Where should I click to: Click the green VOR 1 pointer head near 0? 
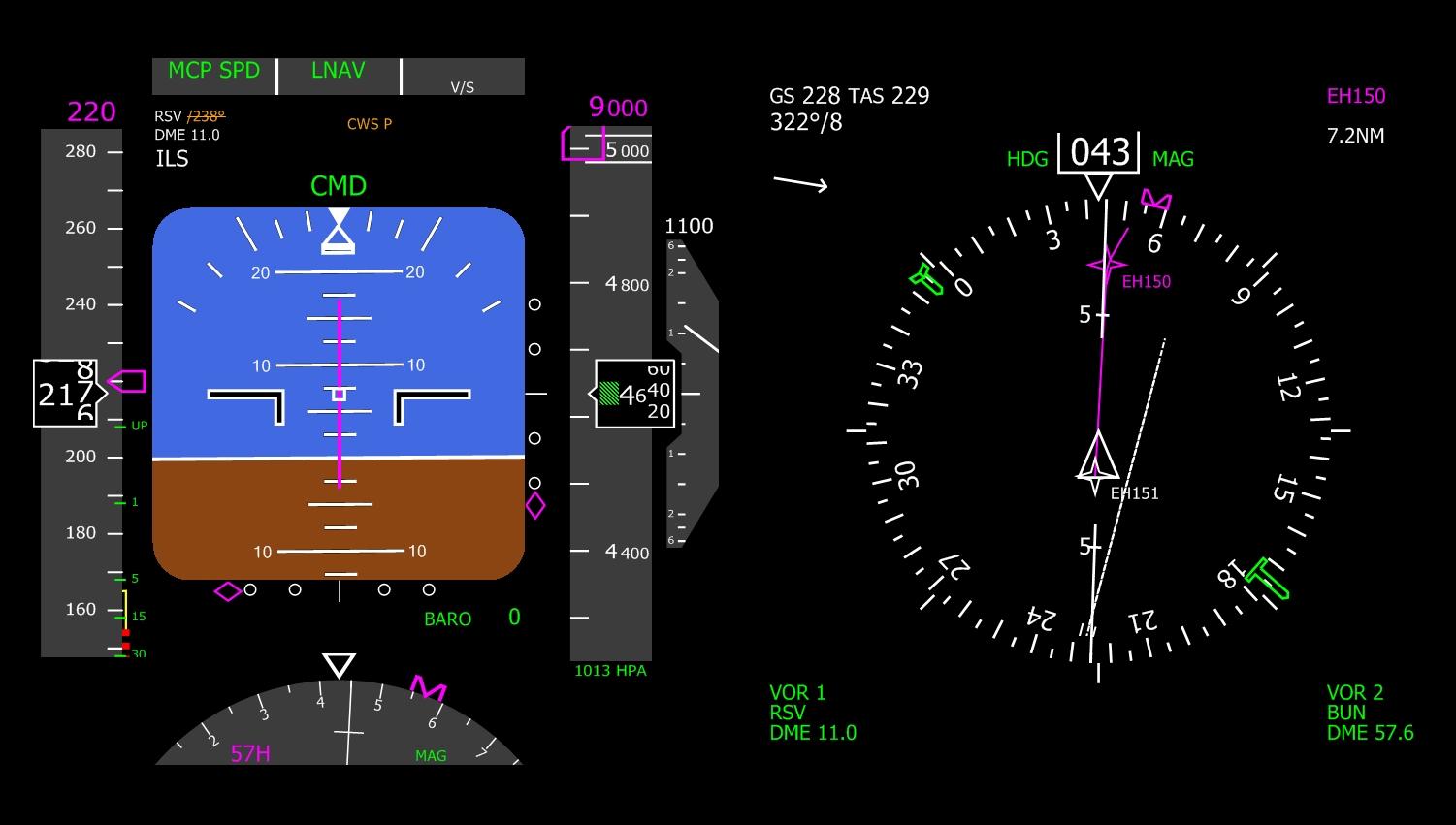coord(926,280)
